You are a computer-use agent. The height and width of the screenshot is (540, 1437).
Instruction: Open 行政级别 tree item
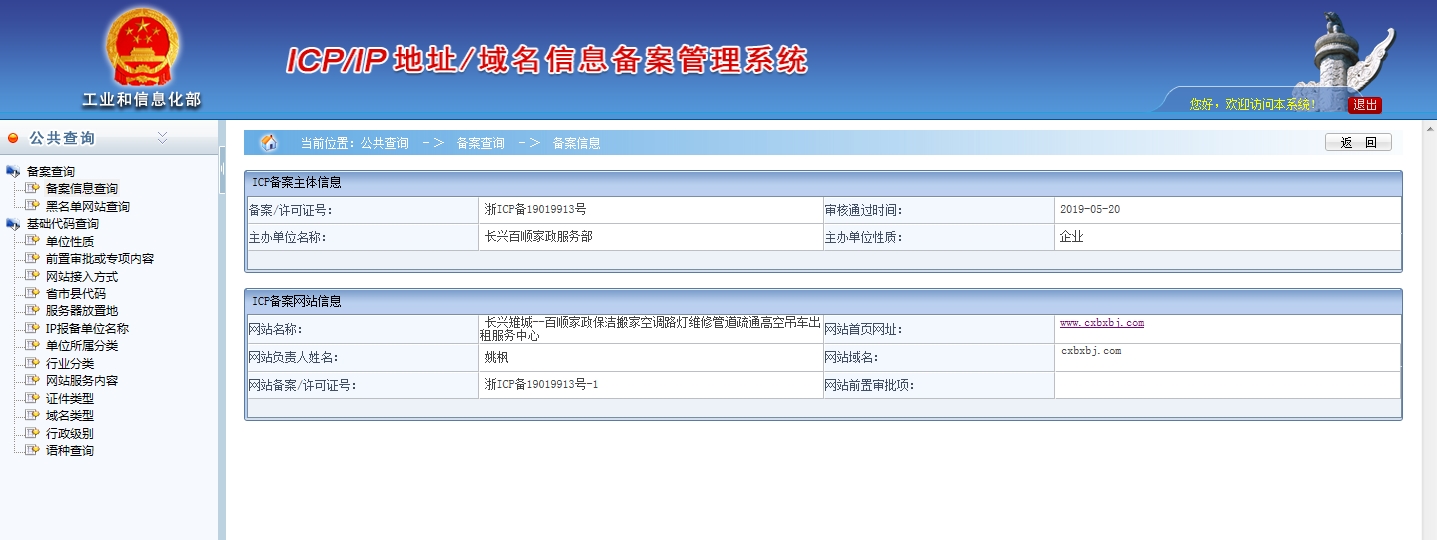click(70, 434)
